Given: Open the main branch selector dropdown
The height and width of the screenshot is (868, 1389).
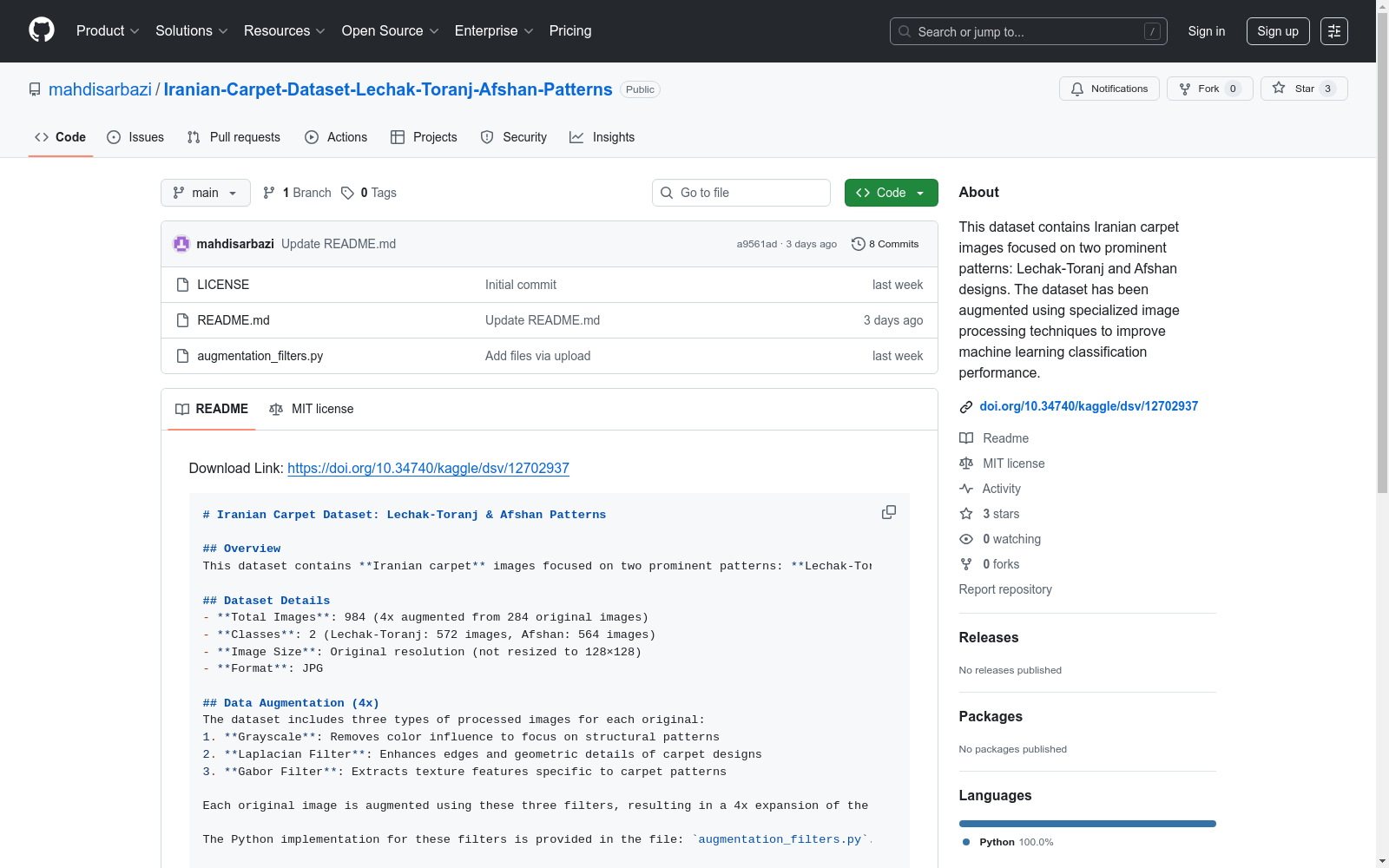Looking at the screenshot, I should point(206,193).
